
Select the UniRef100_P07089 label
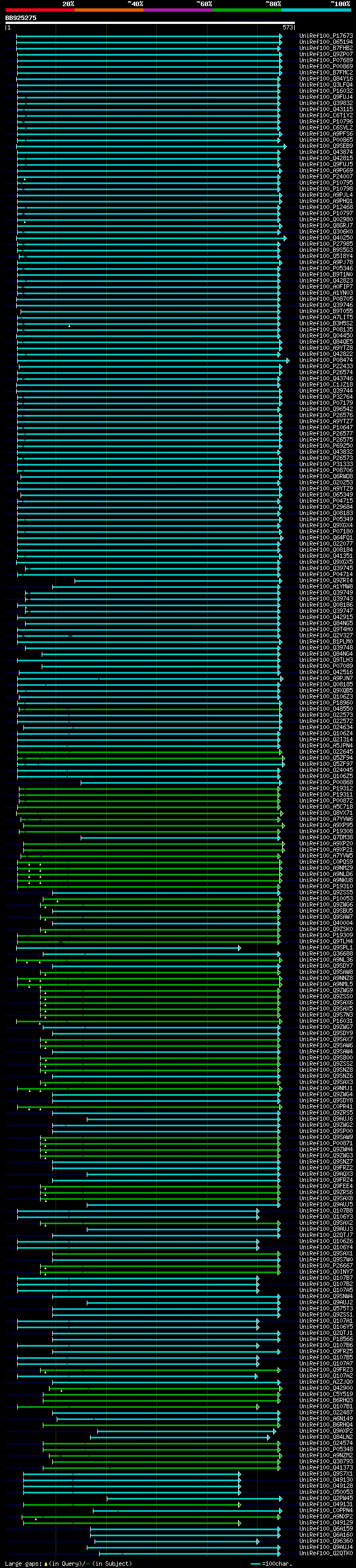pyautogui.click(x=326, y=666)
